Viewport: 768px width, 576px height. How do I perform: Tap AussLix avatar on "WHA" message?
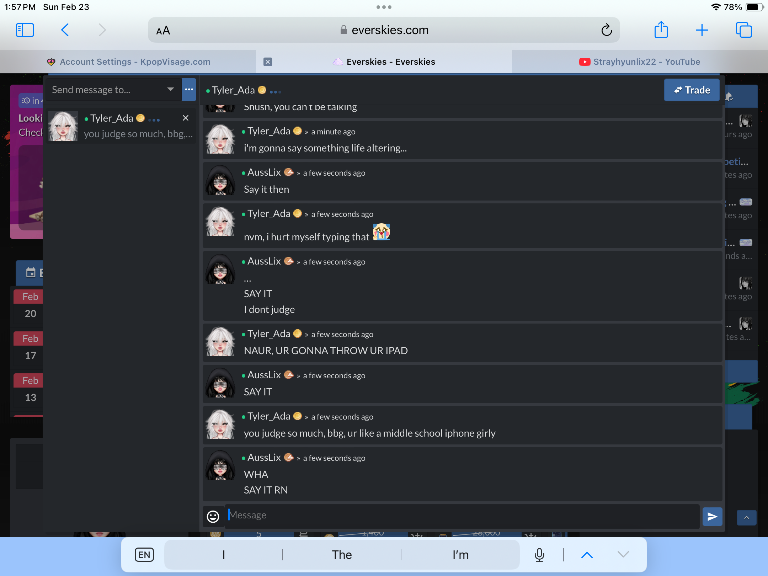pos(220,465)
